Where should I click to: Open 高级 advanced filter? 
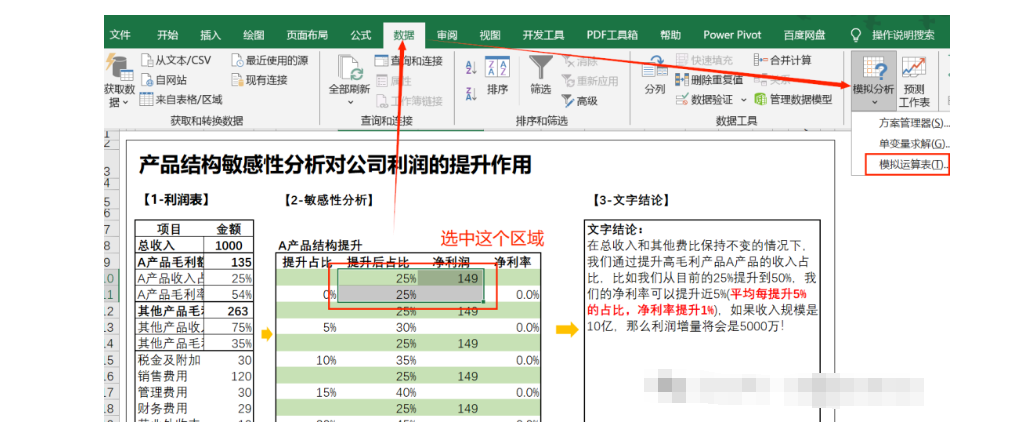tap(579, 101)
